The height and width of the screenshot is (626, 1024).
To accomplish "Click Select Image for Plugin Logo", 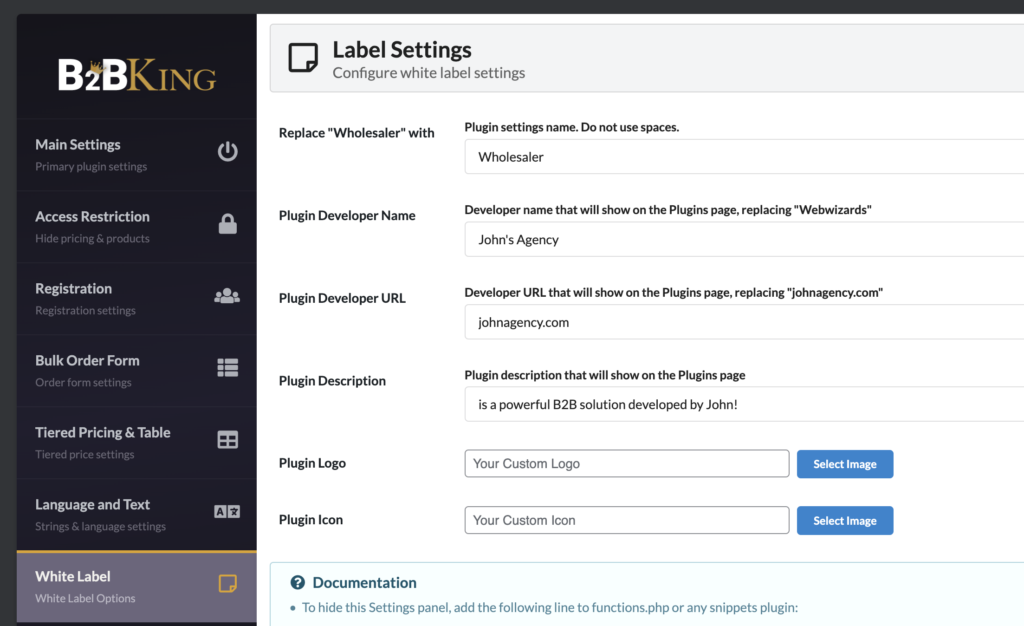I will tap(845, 464).
